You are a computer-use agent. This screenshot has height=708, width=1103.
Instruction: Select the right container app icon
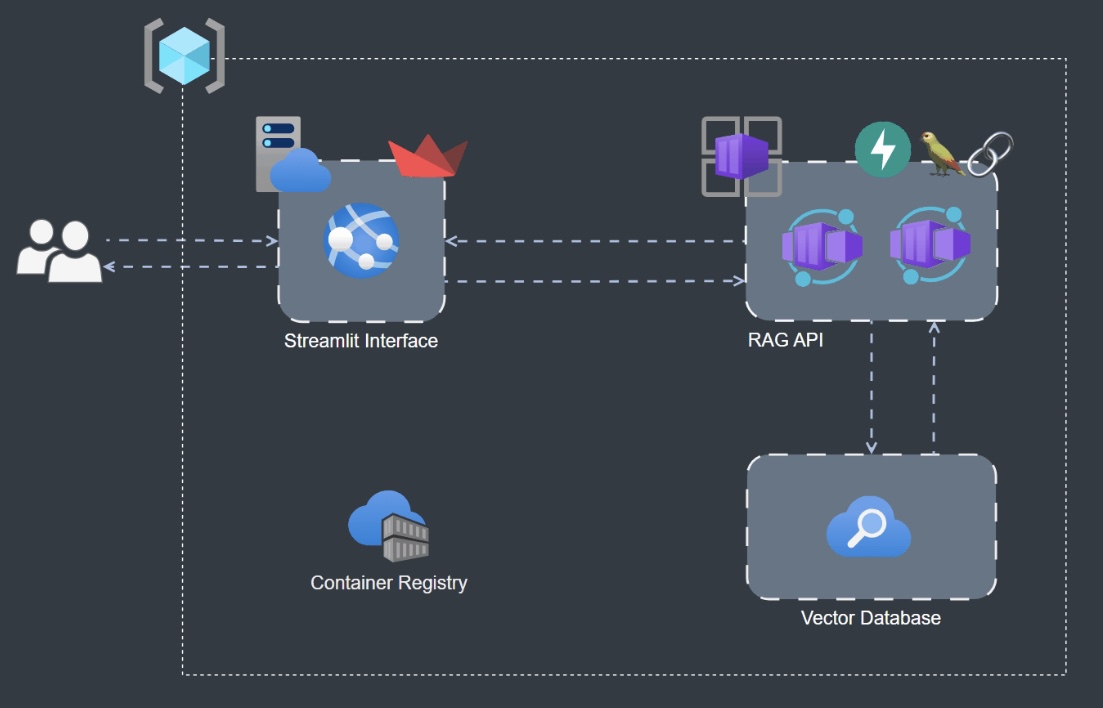pos(930,244)
